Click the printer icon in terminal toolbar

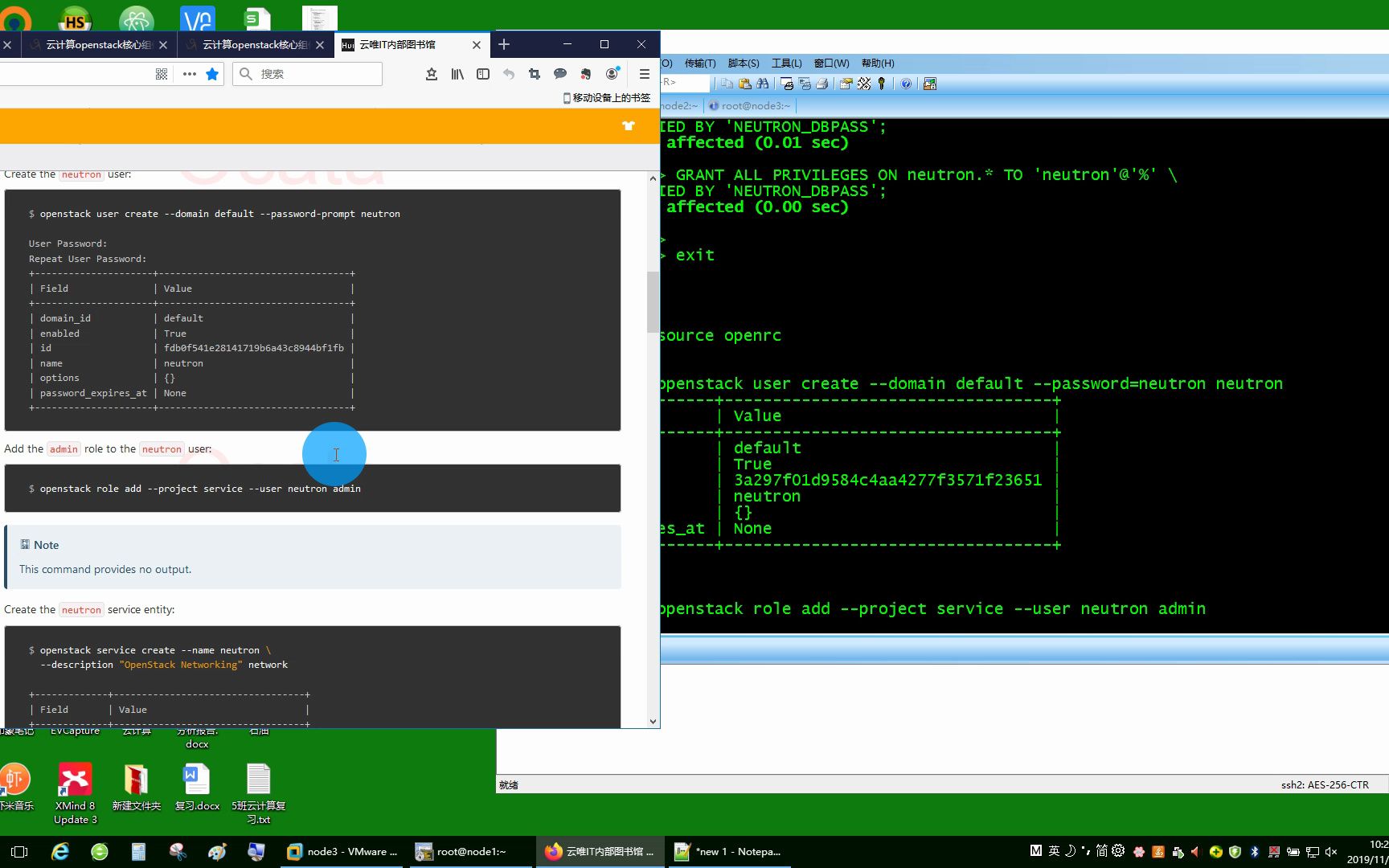[822, 84]
